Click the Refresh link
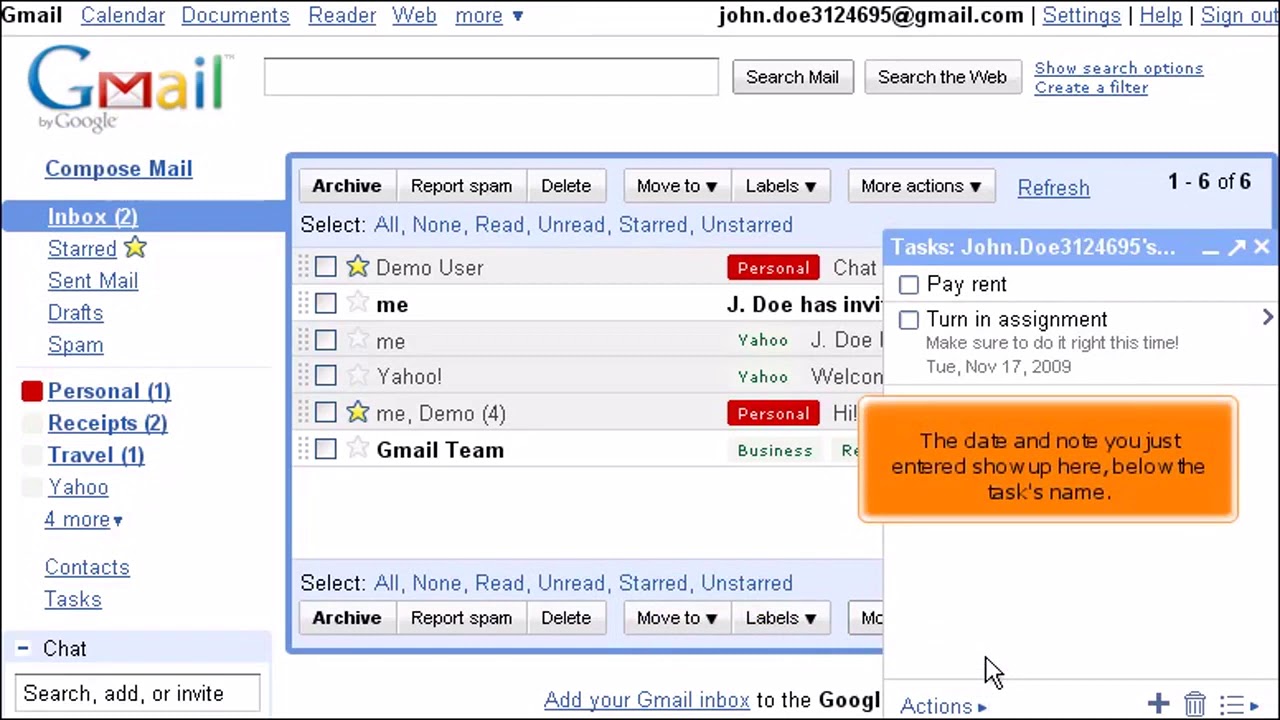 pyautogui.click(x=1053, y=188)
